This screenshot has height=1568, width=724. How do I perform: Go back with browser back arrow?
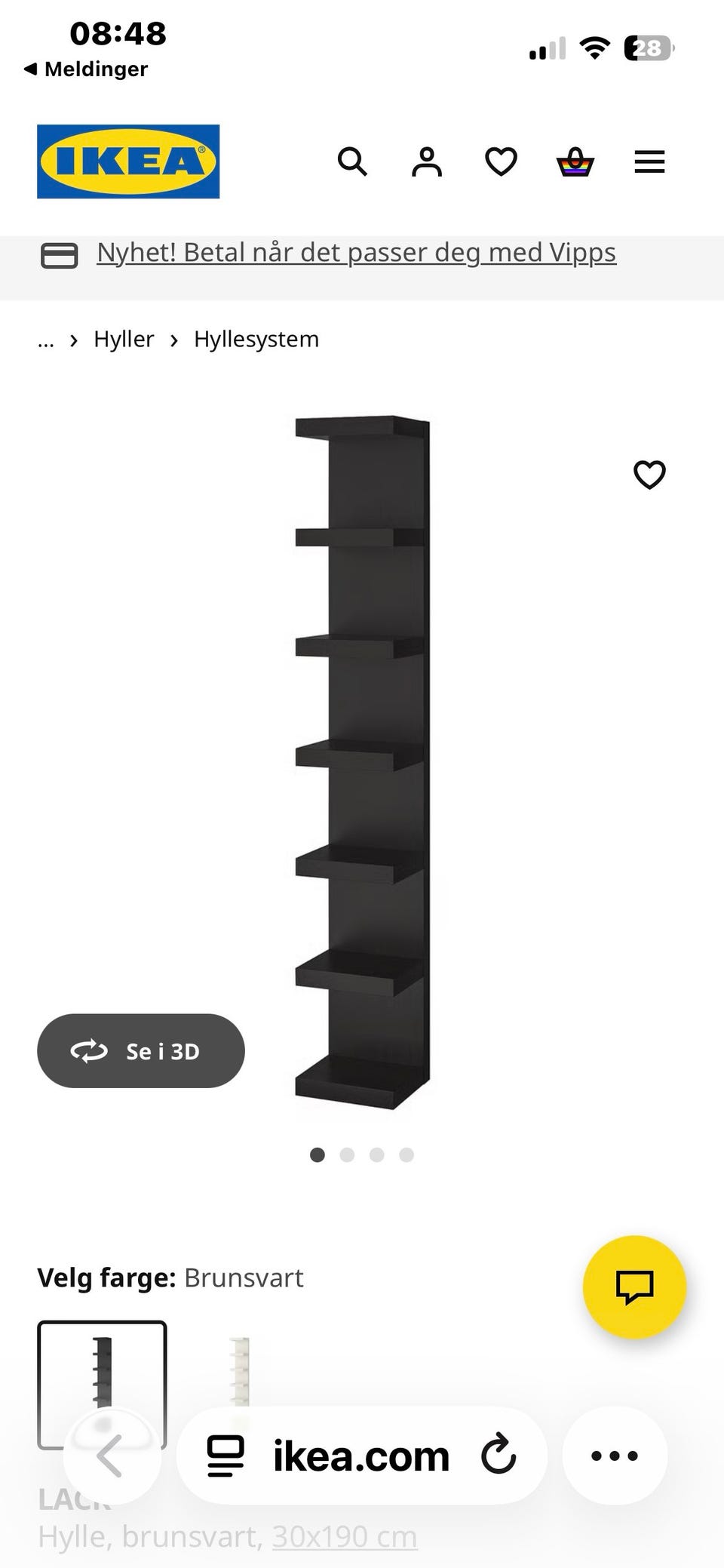[112, 1455]
